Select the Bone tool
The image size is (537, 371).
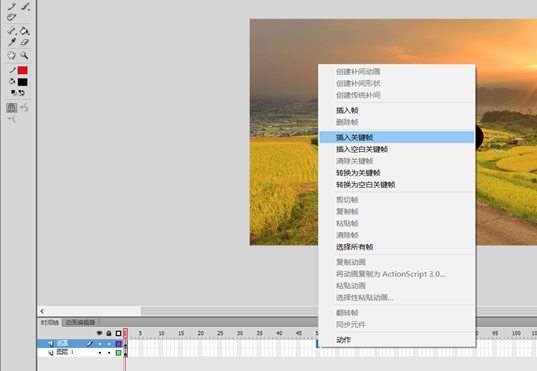pyautogui.click(x=12, y=31)
